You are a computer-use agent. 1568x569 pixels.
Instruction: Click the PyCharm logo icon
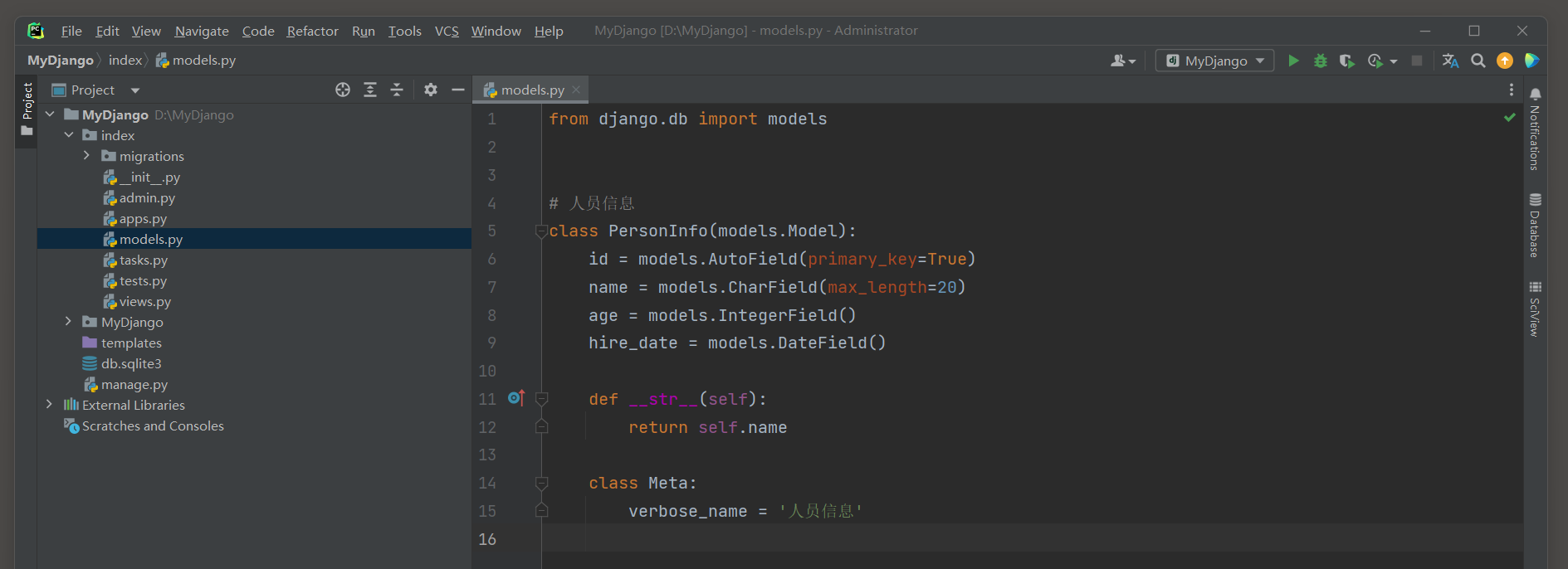pyautogui.click(x=36, y=31)
